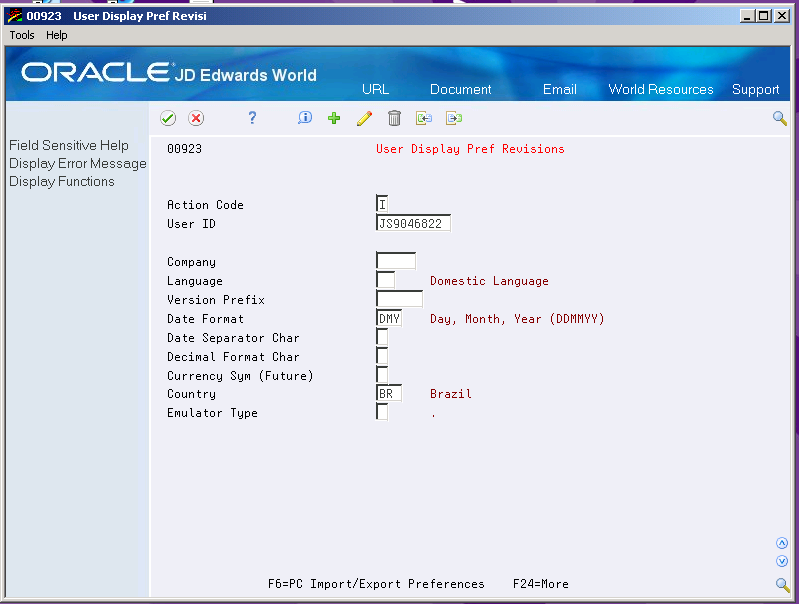Image resolution: width=799 pixels, height=604 pixels.
Task: Focus the Decimal Format Char field
Action: pyautogui.click(x=382, y=356)
